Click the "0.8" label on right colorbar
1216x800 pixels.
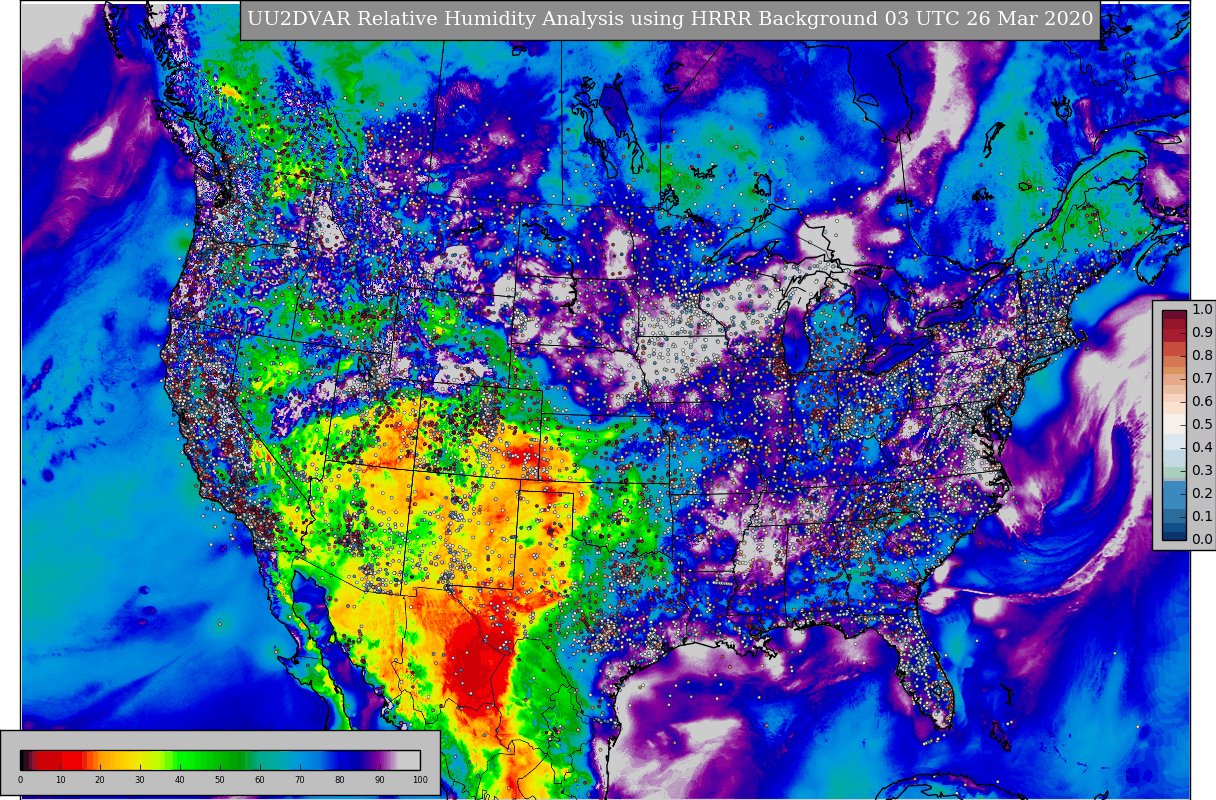point(1202,356)
